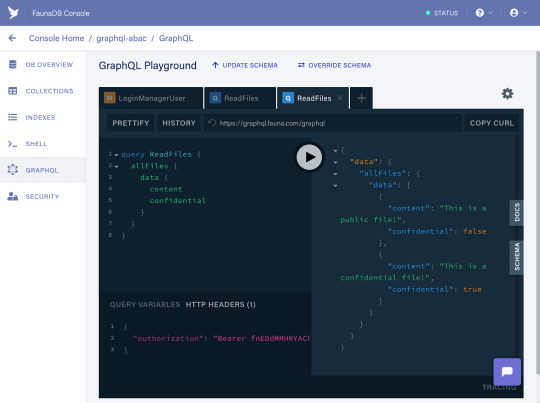The image size is (540, 403).
Task: Click COPY CURL button
Action: coord(491,123)
